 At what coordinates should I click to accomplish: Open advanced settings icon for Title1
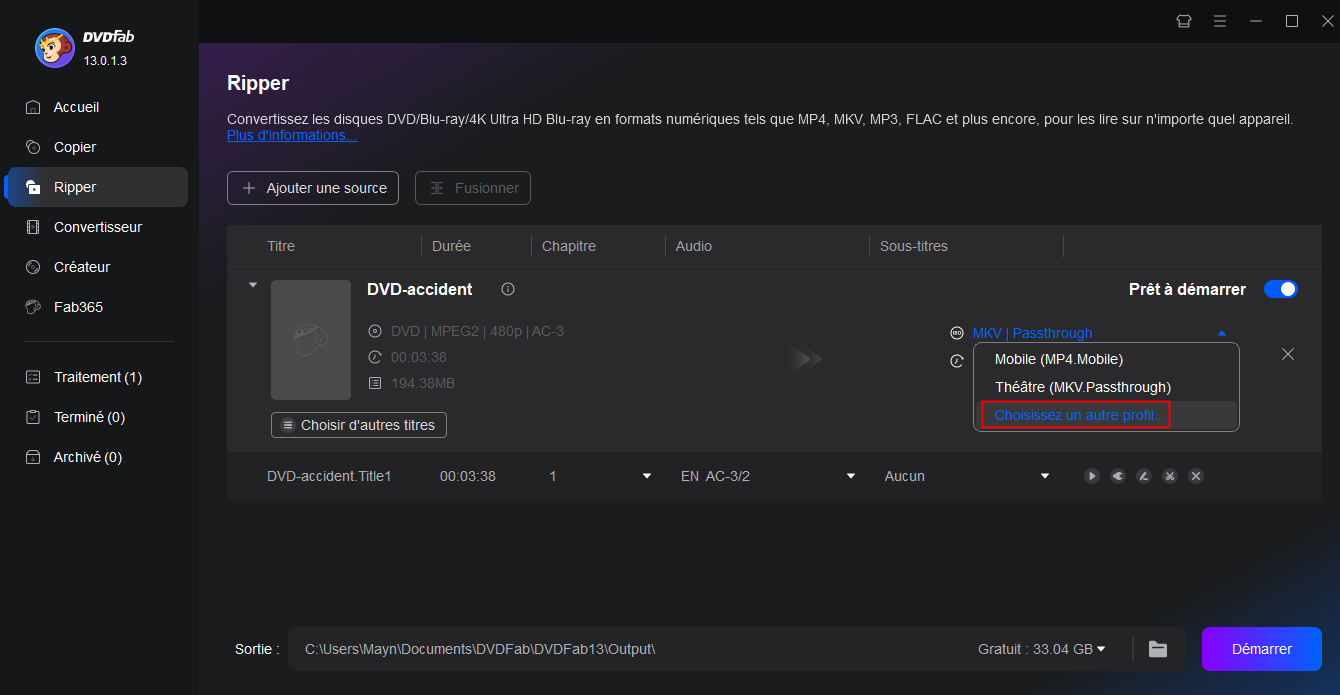(1118, 476)
